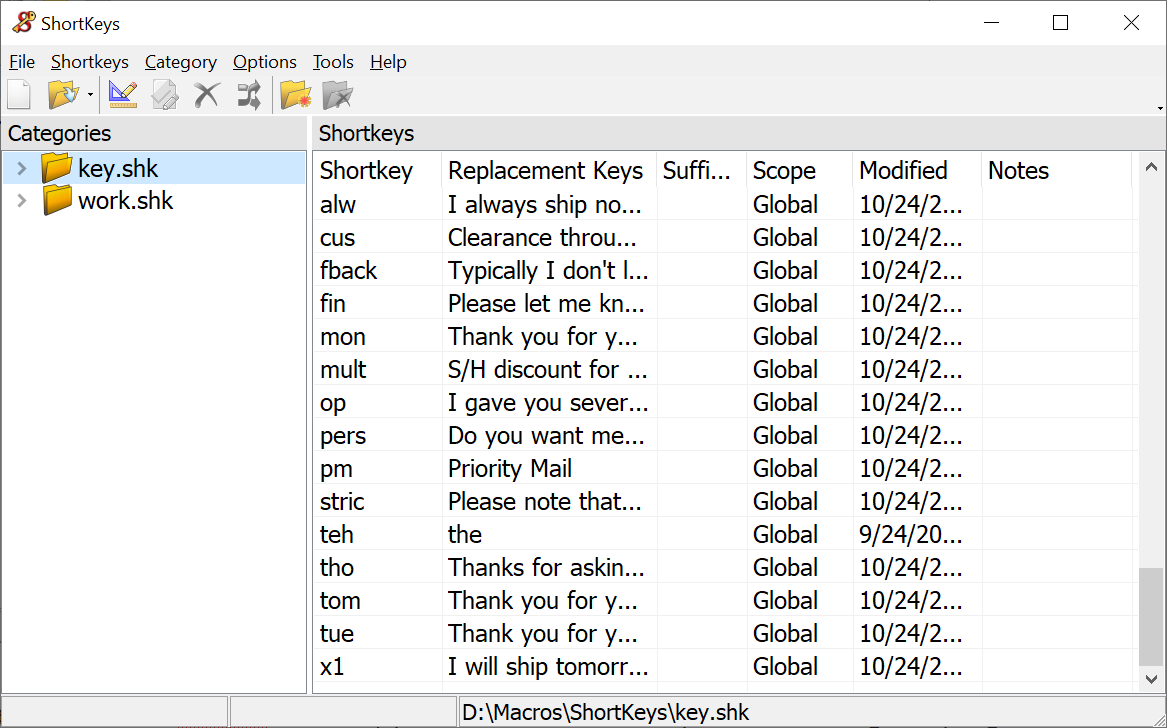Click the list's scroll up arrow
1167x728 pixels.
coord(1151,168)
